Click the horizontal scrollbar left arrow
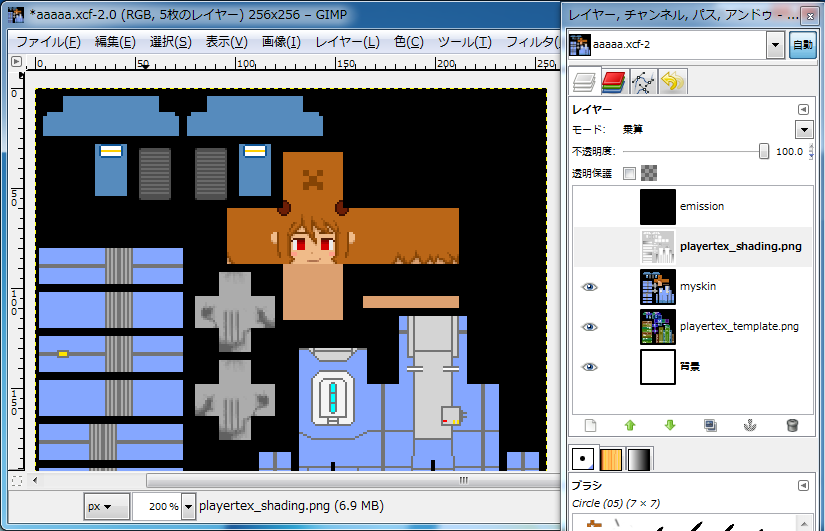The width and height of the screenshot is (825, 531). tap(35, 480)
